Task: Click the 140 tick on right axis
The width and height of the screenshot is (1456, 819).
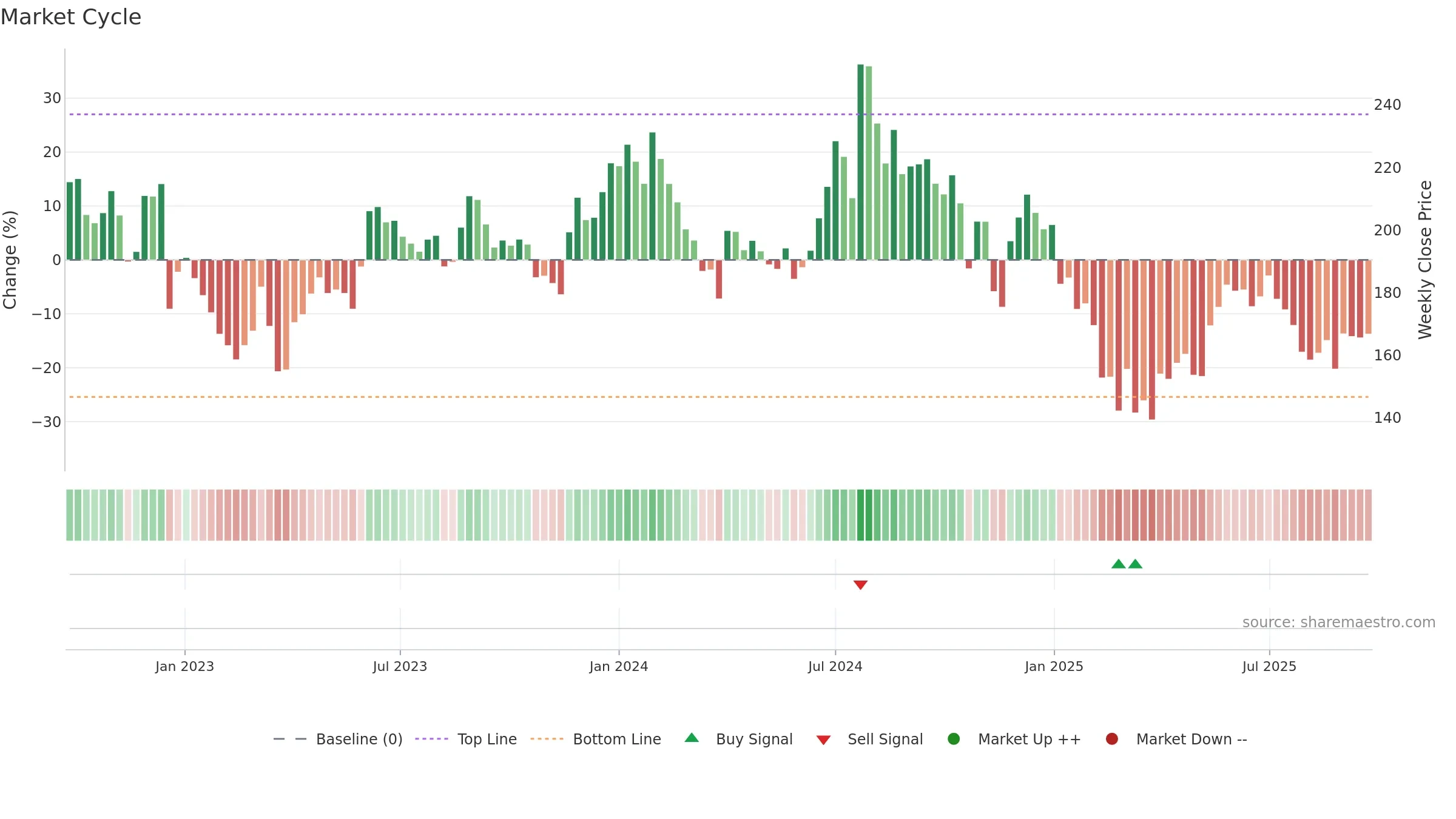Action: pyautogui.click(x=1387, y=417)
